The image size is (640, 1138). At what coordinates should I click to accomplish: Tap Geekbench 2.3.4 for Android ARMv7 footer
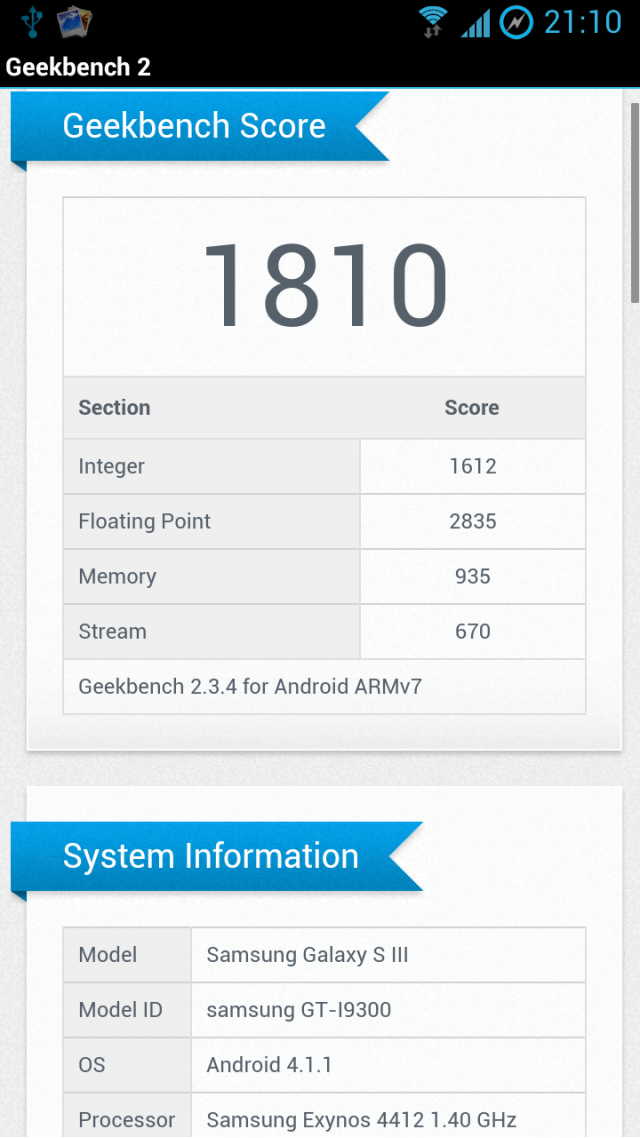(324, 687)
